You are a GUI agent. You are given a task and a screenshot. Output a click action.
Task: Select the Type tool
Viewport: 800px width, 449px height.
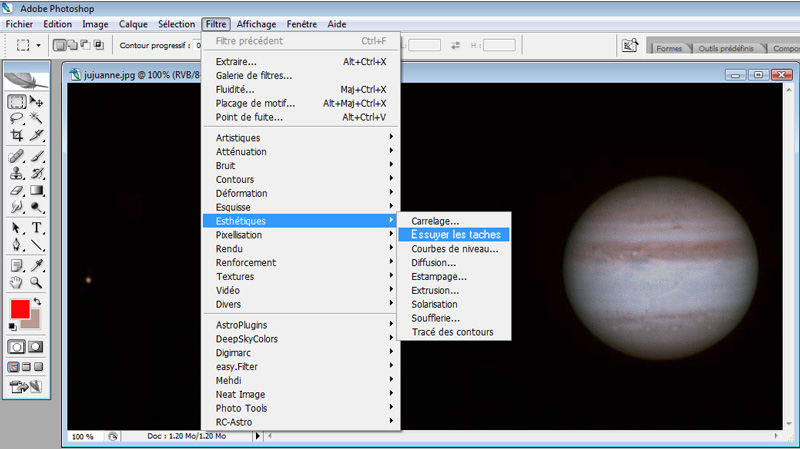coord(36,228)
